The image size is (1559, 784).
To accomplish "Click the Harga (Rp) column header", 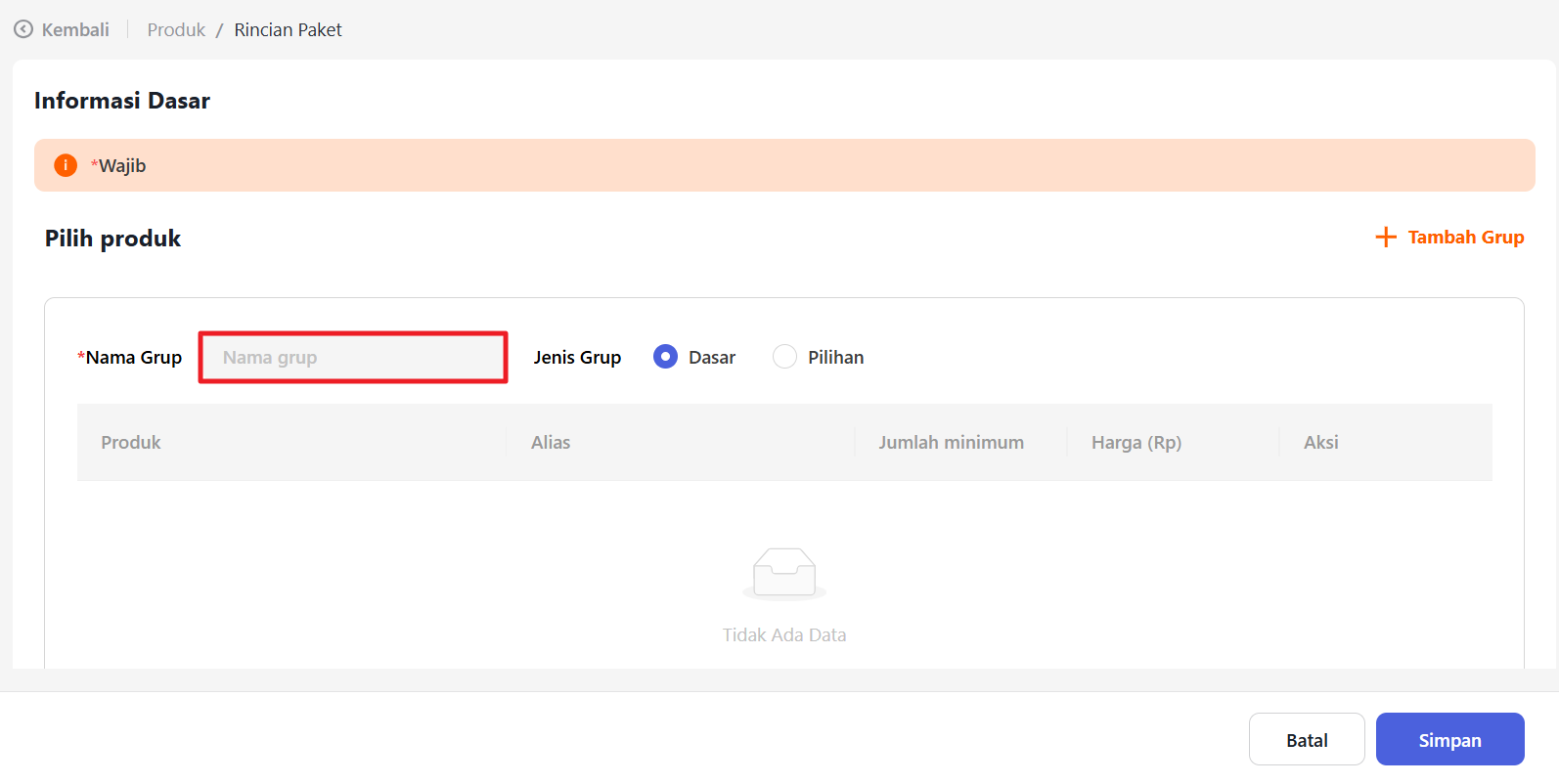I will tap(1136, 443).
